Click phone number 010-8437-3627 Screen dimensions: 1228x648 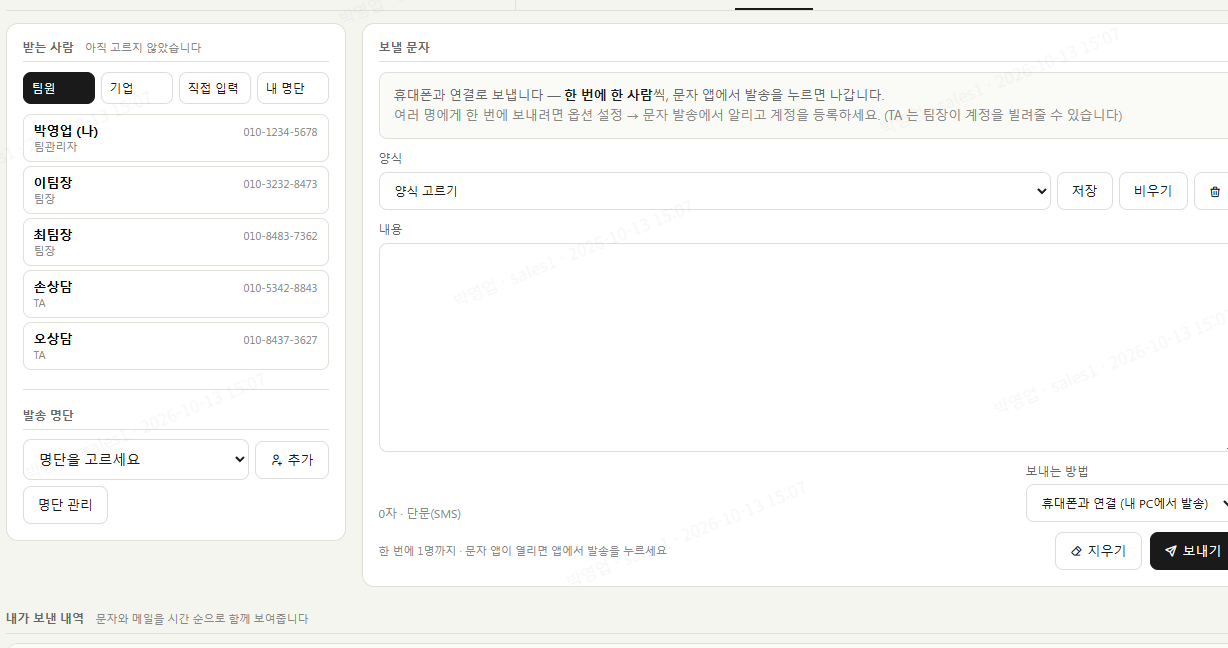click(x=280, y=340)
